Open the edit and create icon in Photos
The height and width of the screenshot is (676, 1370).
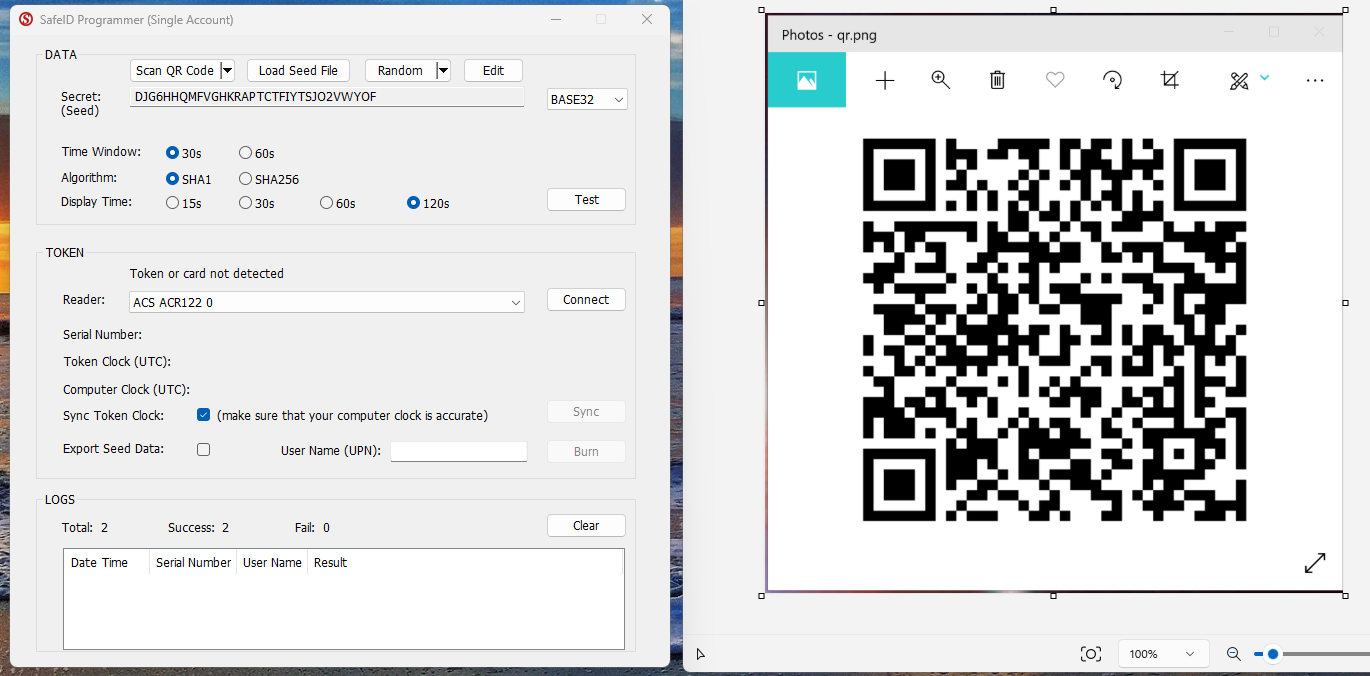(1239, 81)
